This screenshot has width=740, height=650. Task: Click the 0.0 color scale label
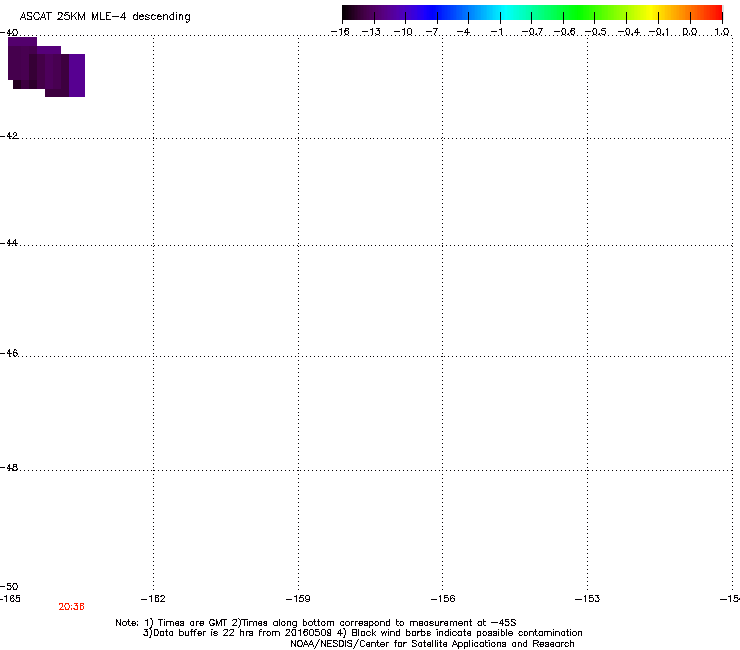pos(690,32)
